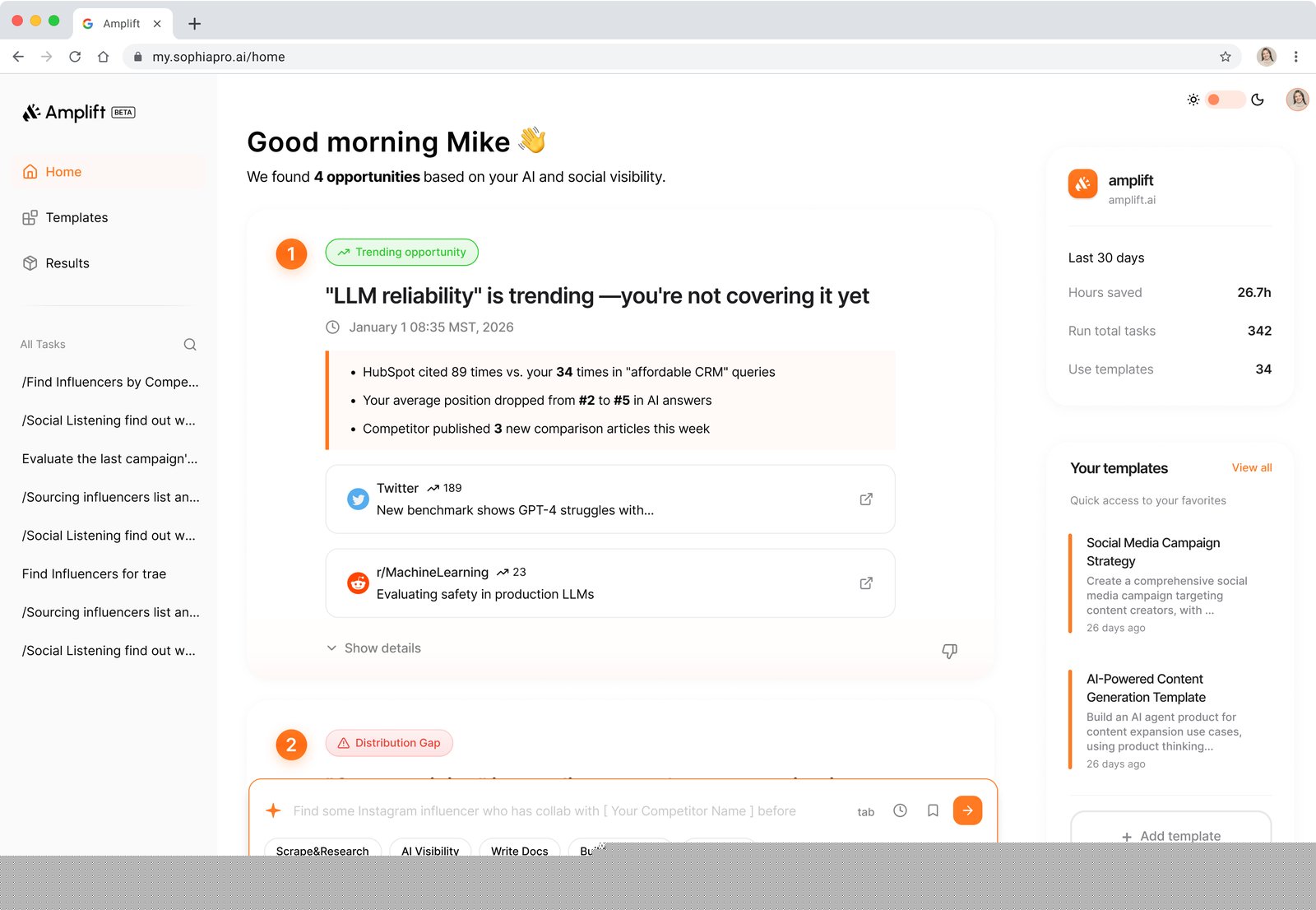Click the prompt input field
The height and width of the screenshot is (910, 1316).
(544, 811)
